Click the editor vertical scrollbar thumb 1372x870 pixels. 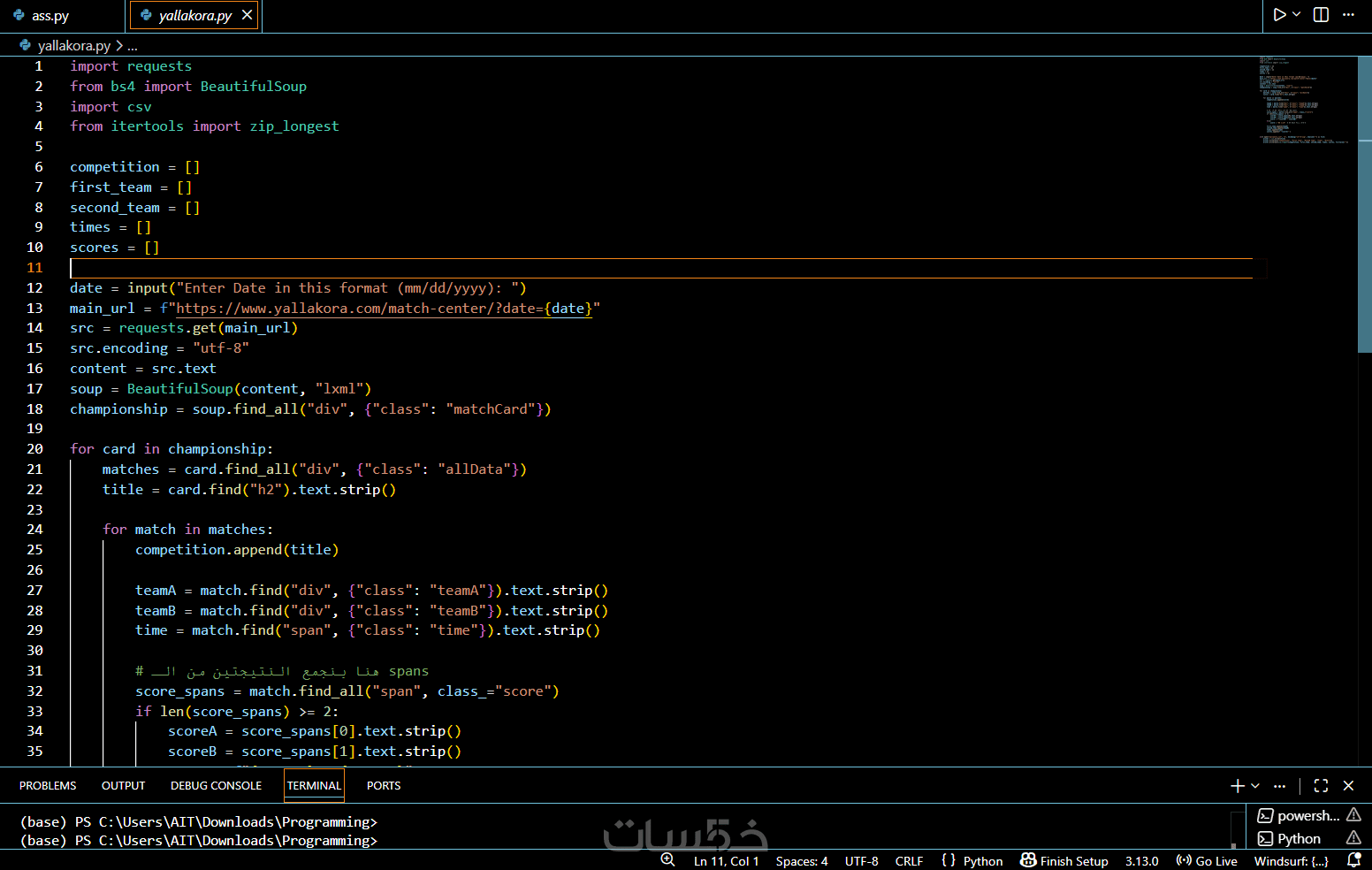coord(1365,204)
